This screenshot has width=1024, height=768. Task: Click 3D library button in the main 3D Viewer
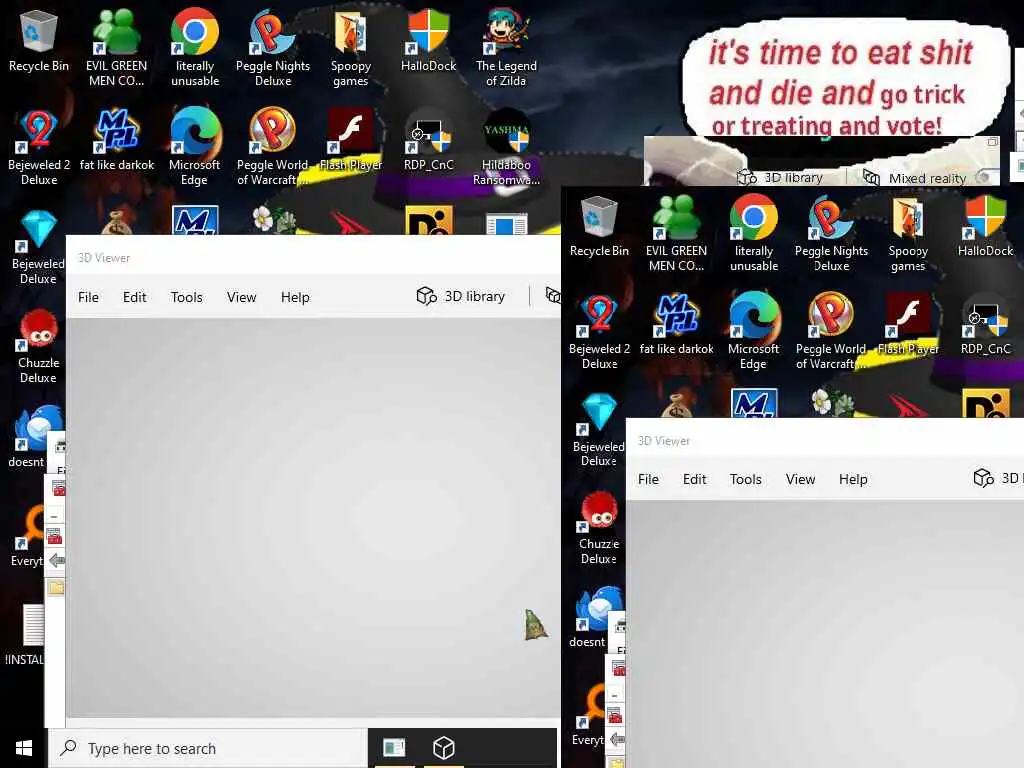click(460, 296)
